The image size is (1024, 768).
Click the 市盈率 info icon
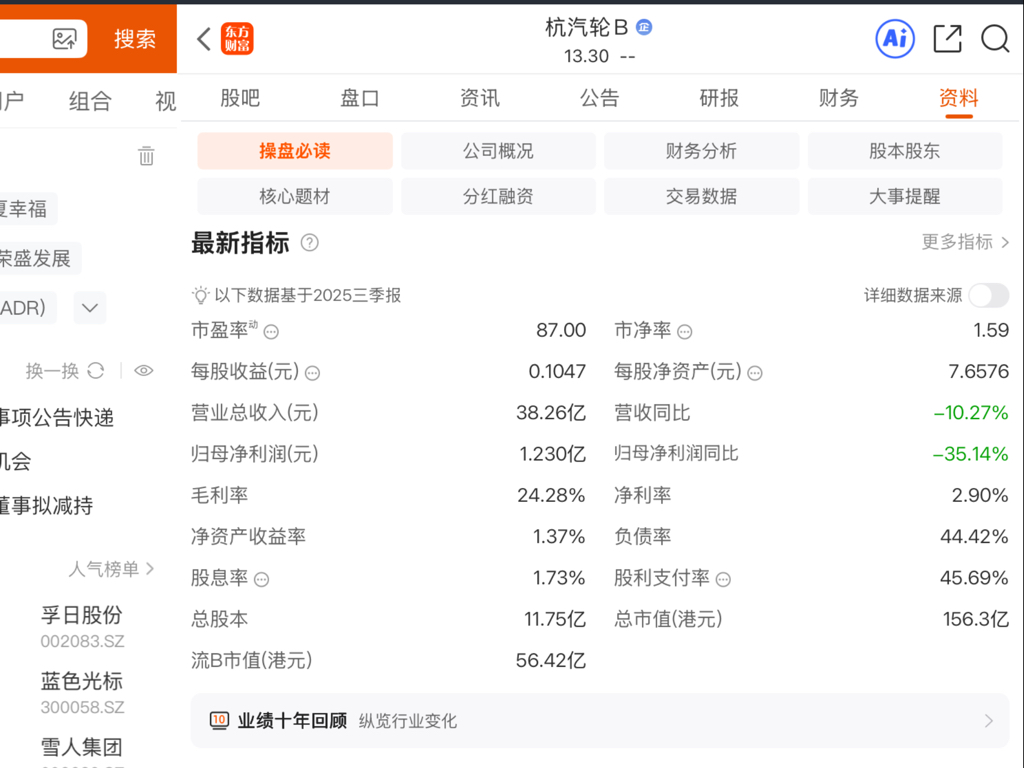[x=271, y=332]
